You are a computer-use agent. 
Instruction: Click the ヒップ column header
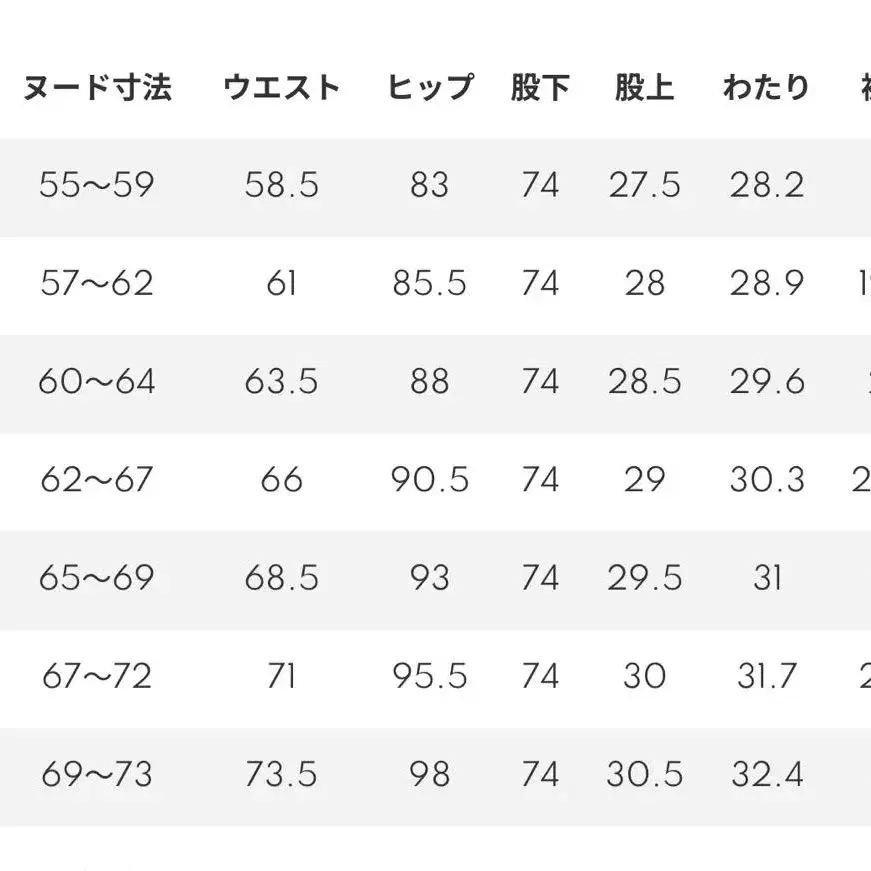point(430,88)
